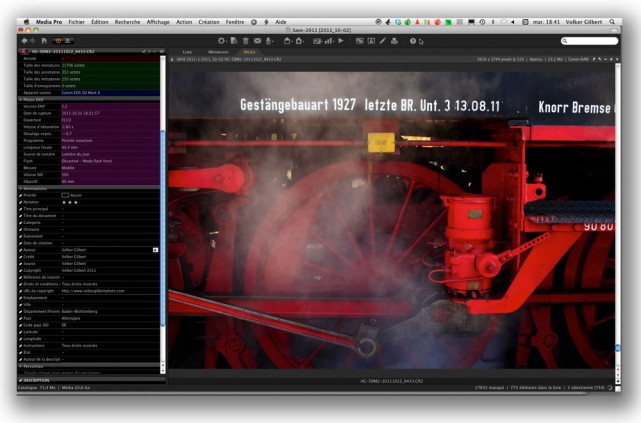Click the pencil icon beside Pays field
641x423 pixels.
pos(20,318)
